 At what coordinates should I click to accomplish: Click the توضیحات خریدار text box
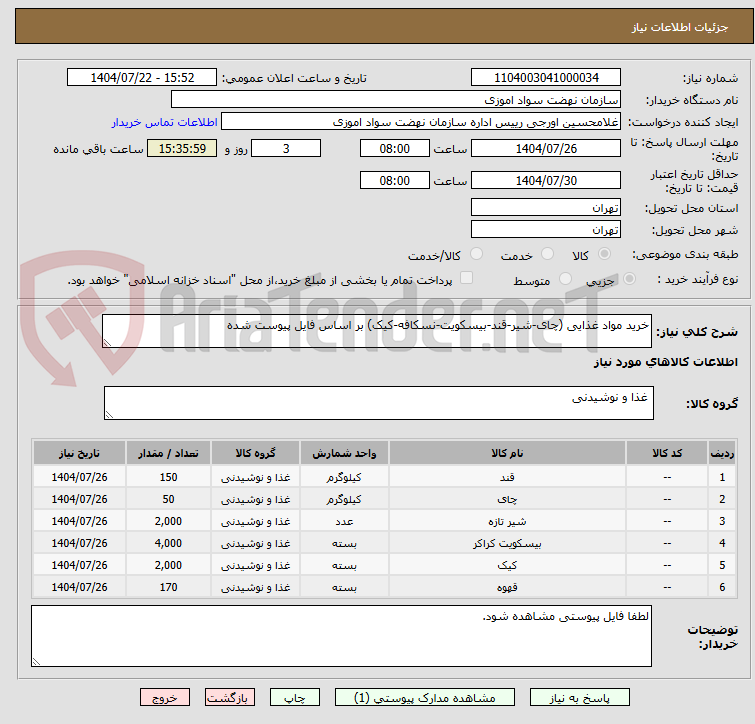[341, 636]
